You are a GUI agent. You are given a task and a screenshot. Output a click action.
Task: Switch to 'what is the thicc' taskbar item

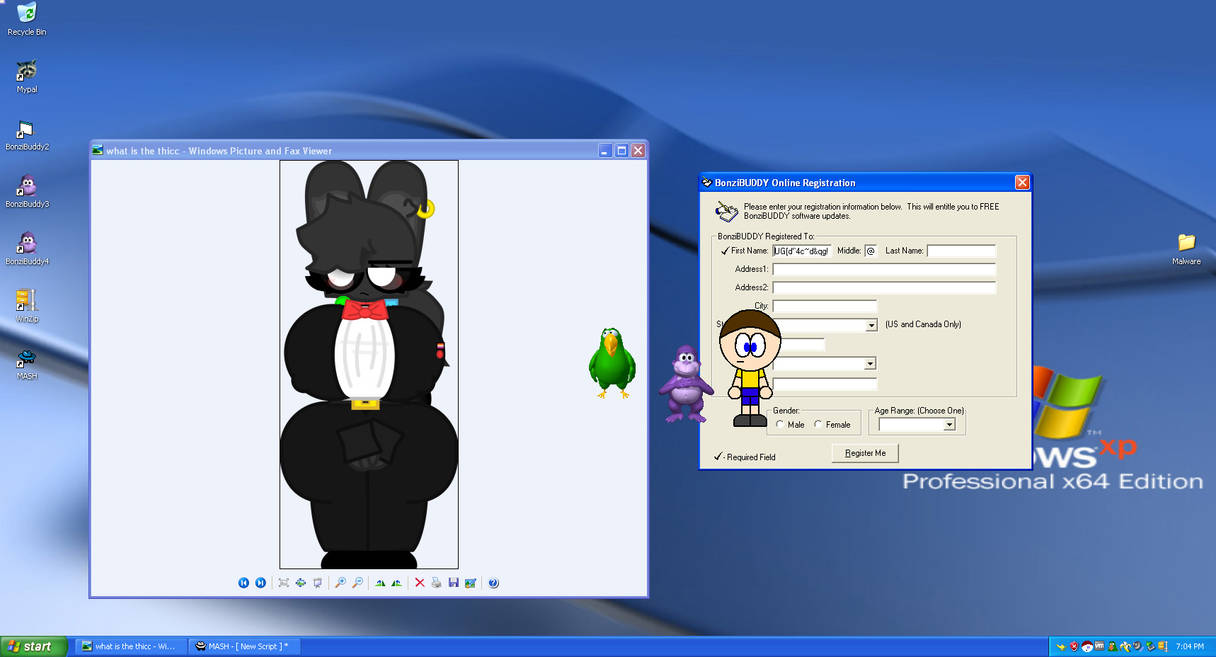click(x=129, y=647)
